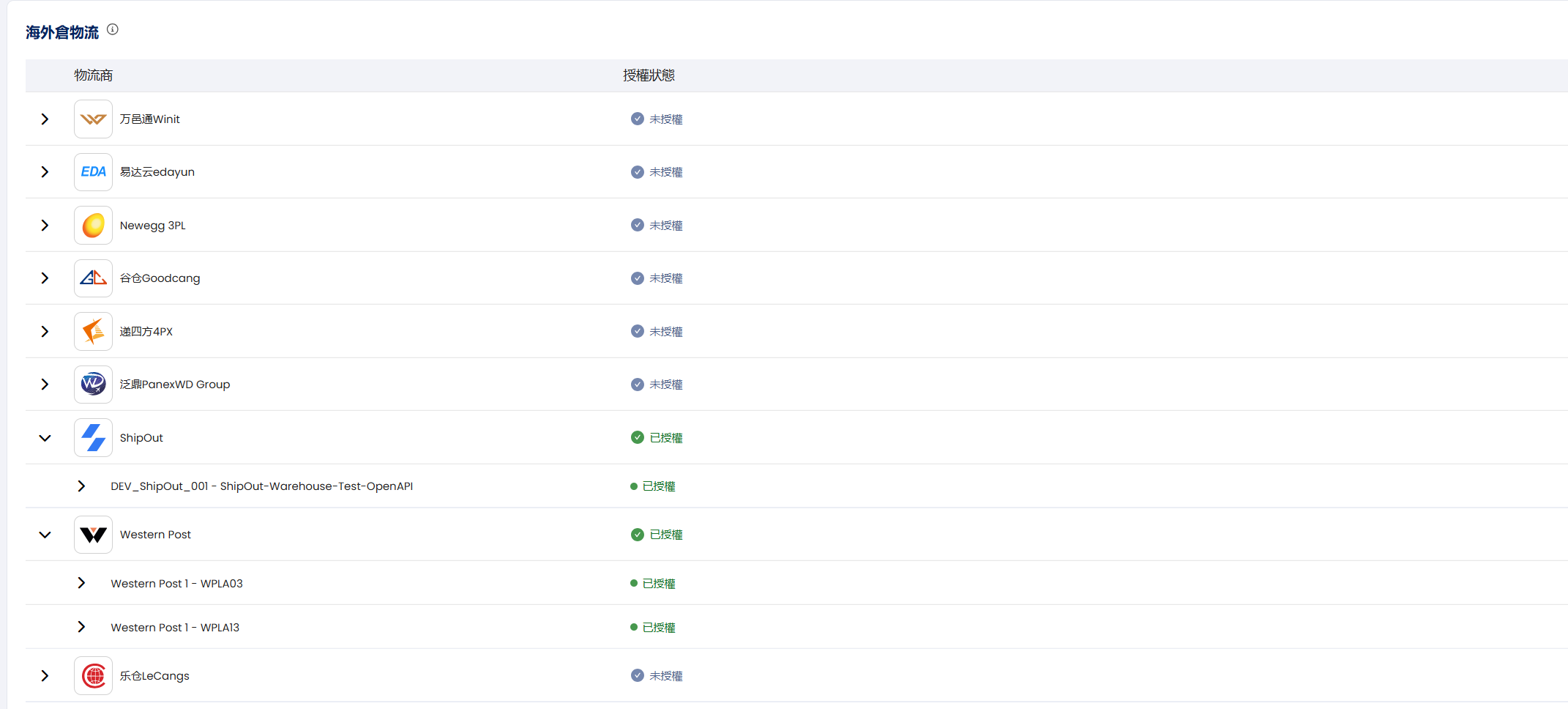Click the 万邑通Winit logo icon
1568x709 pixels.
[93, 119]
